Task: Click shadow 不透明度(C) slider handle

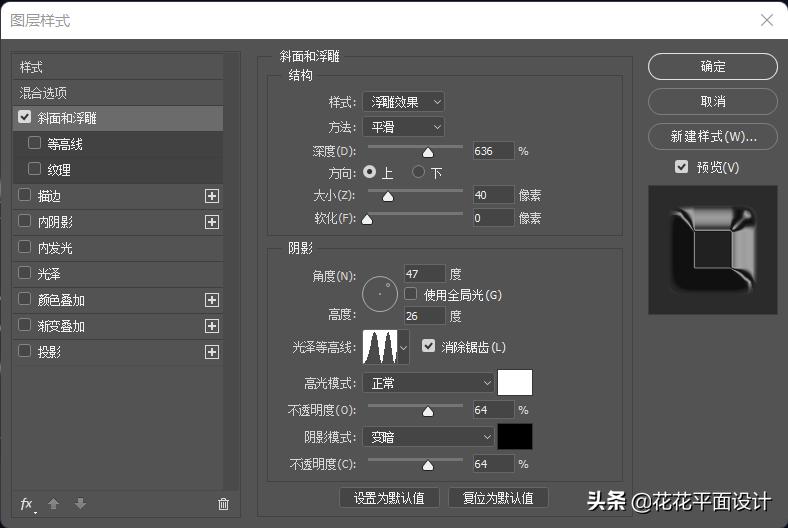Action: tap(428, 466)
